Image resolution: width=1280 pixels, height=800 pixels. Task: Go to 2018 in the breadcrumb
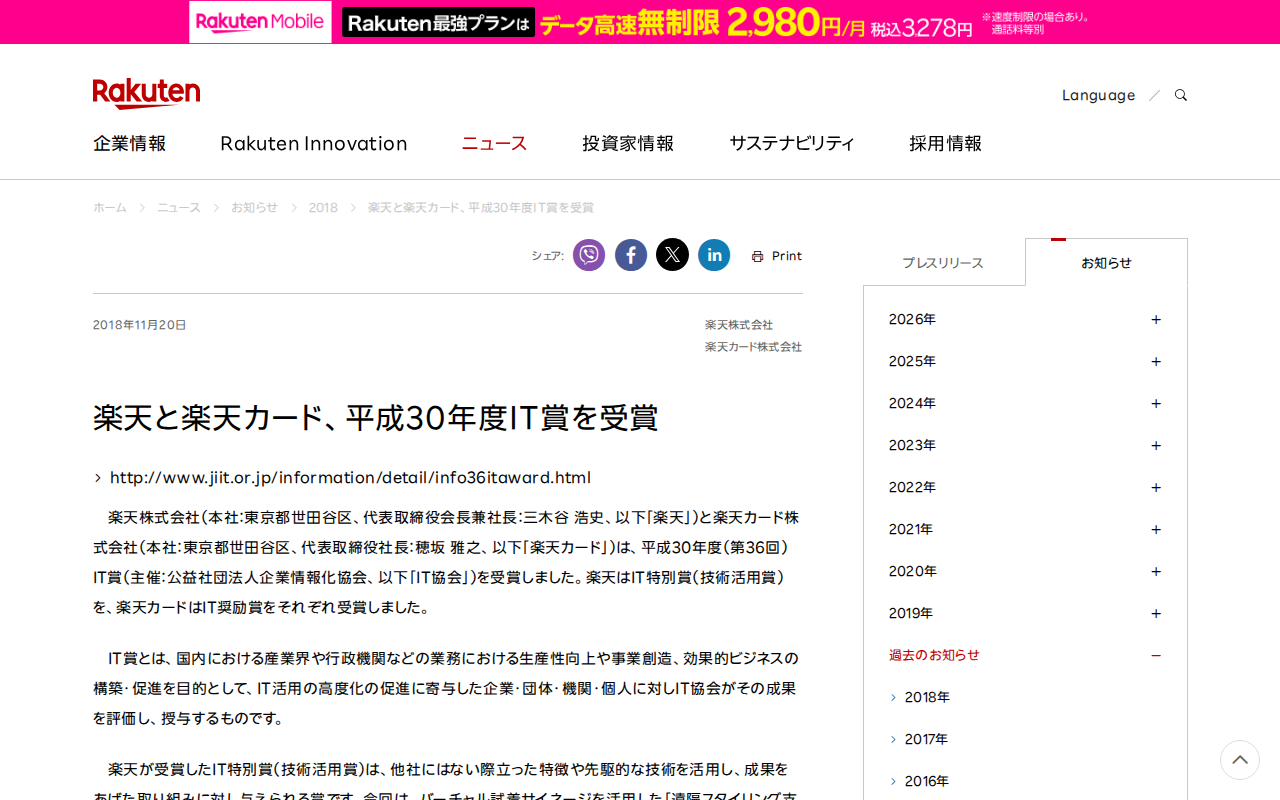point(323,208)
